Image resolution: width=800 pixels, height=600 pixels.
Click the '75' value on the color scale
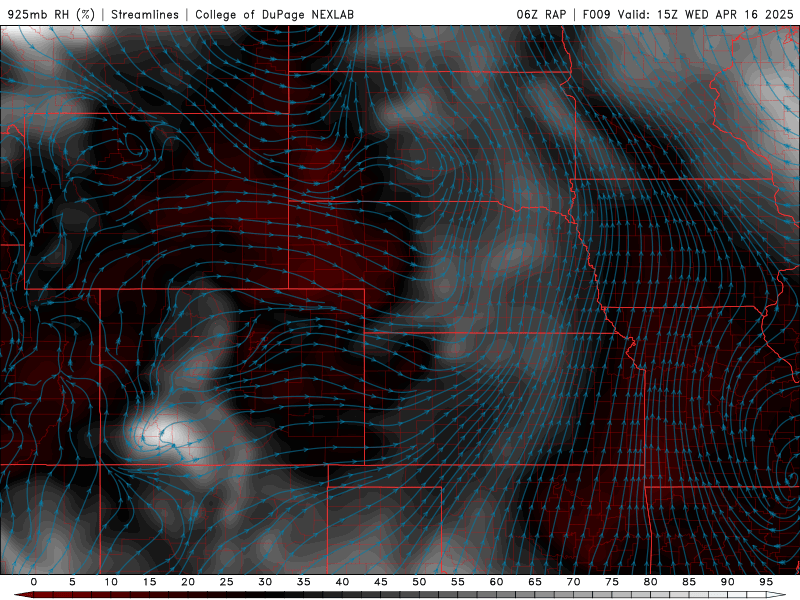click(612, 582)
